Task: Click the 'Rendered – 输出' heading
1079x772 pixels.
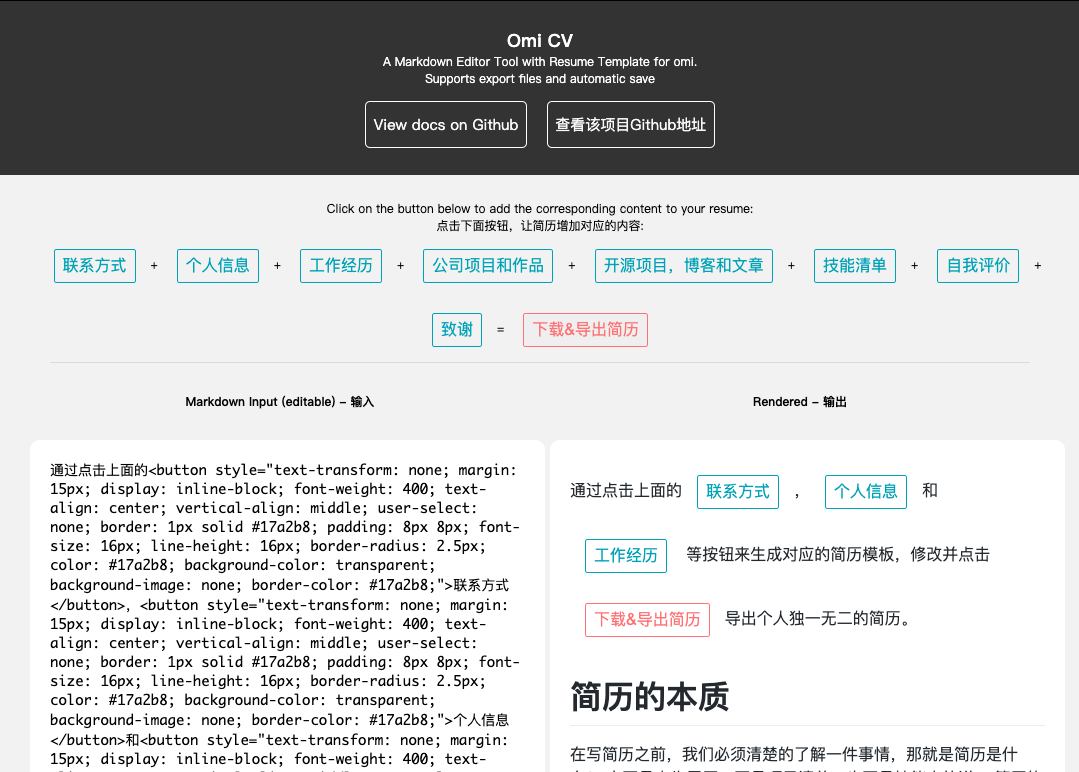Action: (800, 402)
